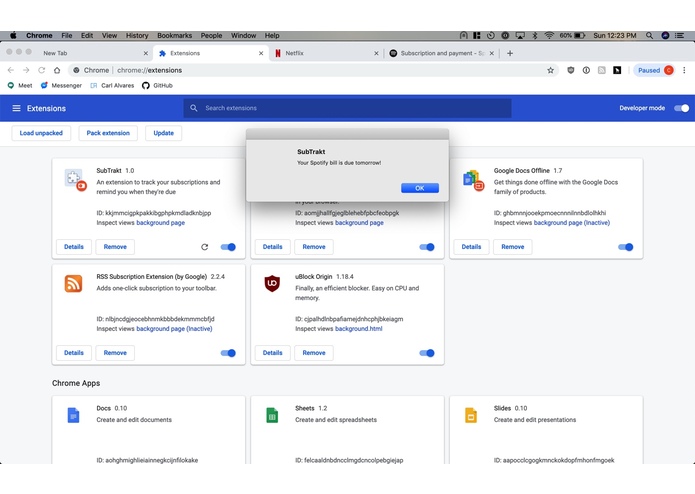Go back with the browser back arrow
Image resolution: width=695 pixels, height=494 pixels.
point(11,70)
